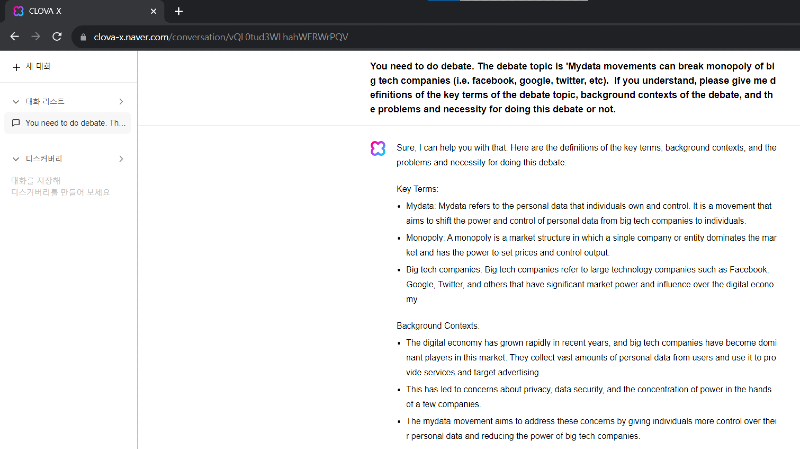Click the address bar URL
The width and height of the screenshot is (800, 449).
coord(220,37)
